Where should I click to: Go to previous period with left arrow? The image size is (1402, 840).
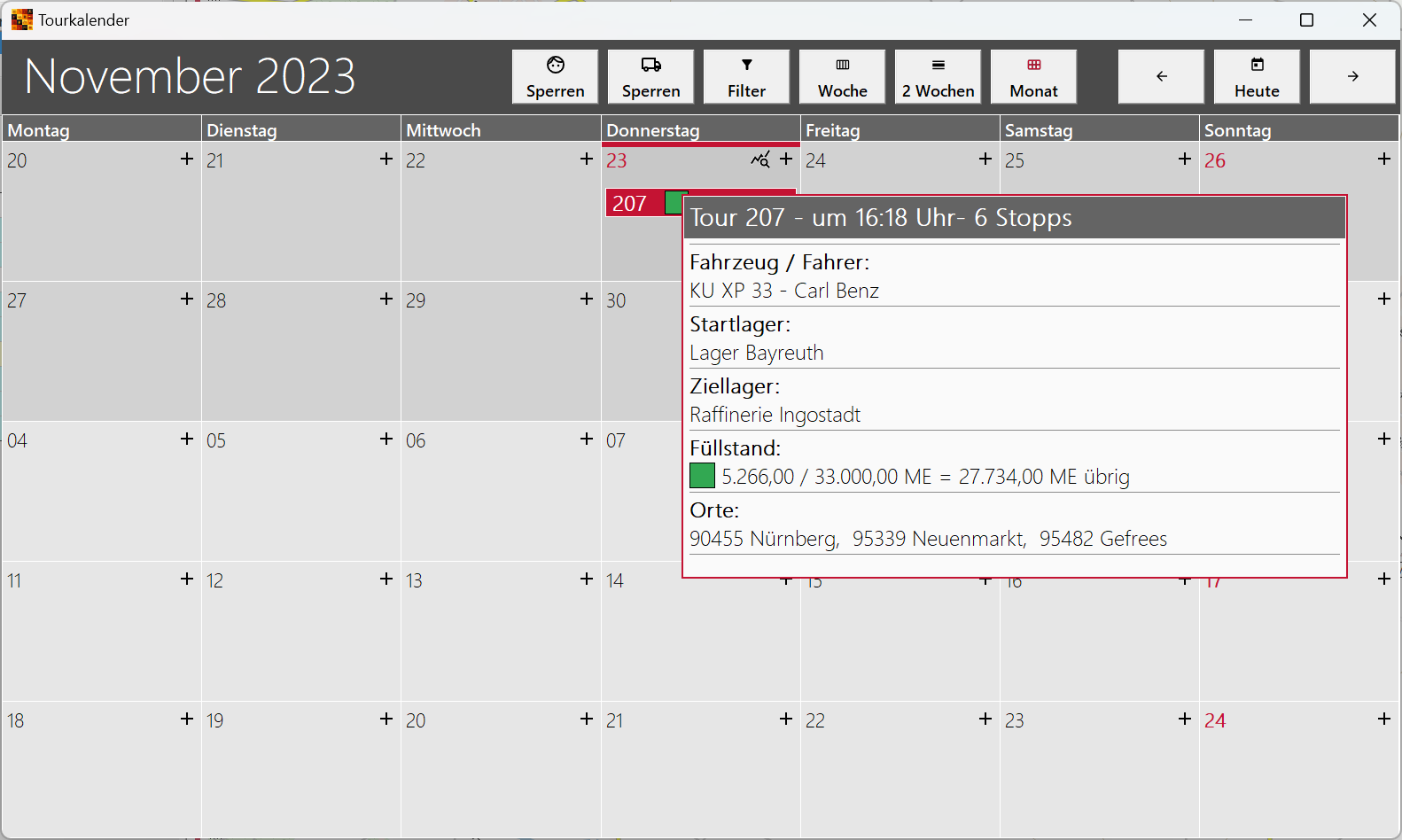1161,76
